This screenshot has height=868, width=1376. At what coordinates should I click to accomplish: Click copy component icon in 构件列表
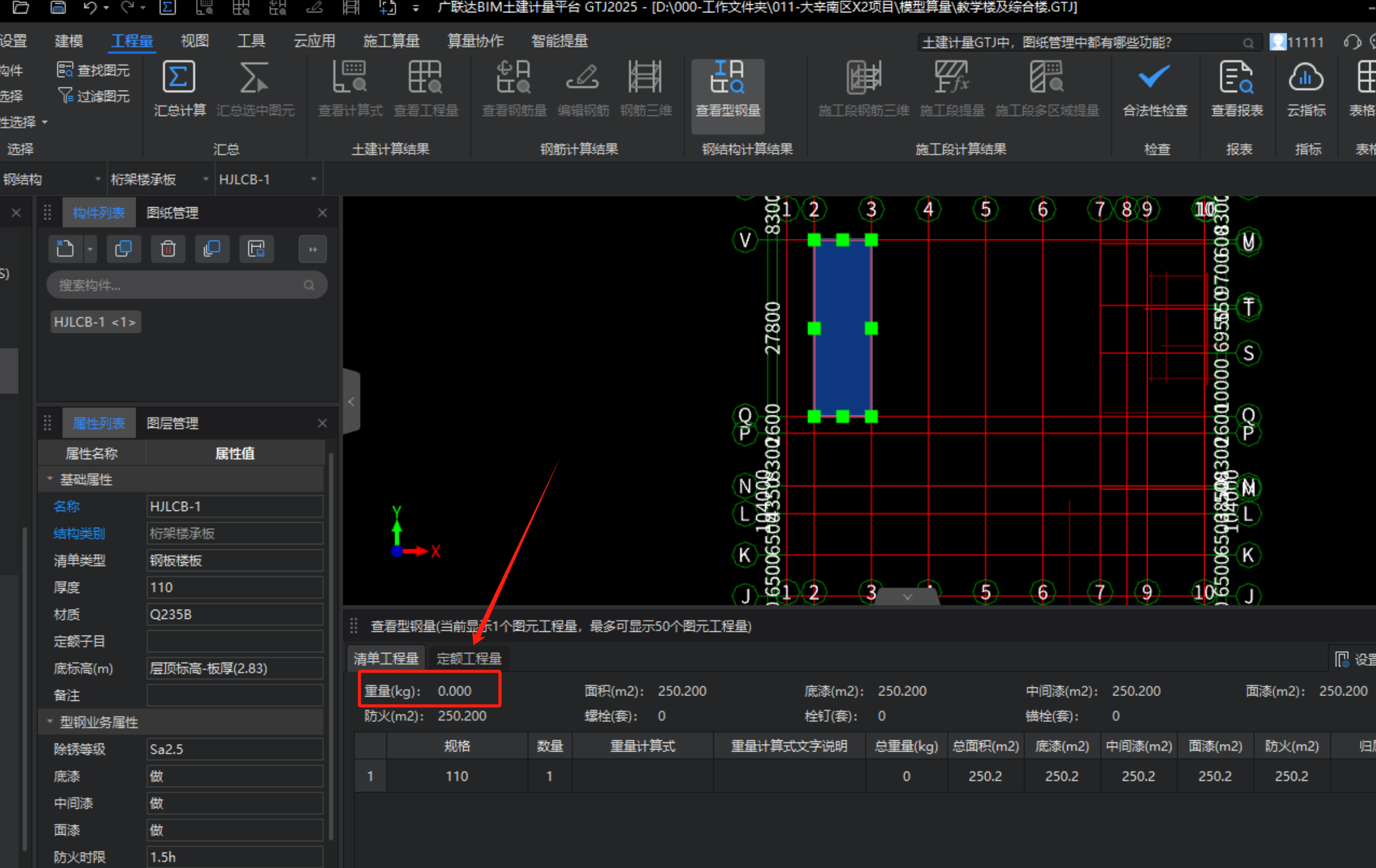point(123,249)
